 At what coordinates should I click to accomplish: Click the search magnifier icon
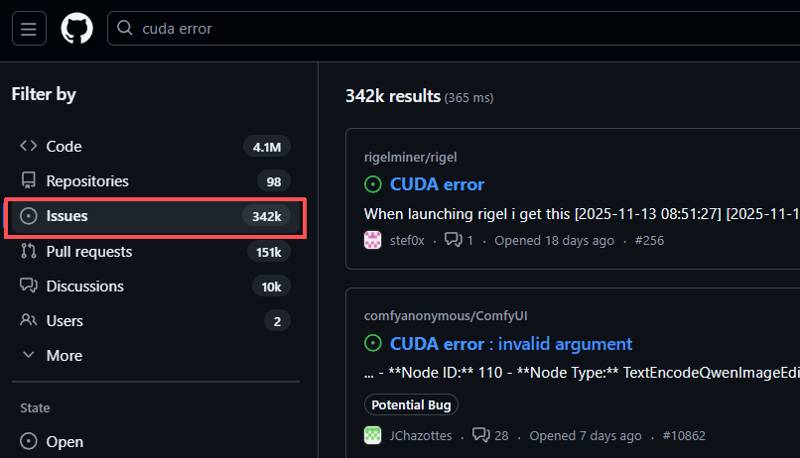pyautogui.click(x=125, y=28)
